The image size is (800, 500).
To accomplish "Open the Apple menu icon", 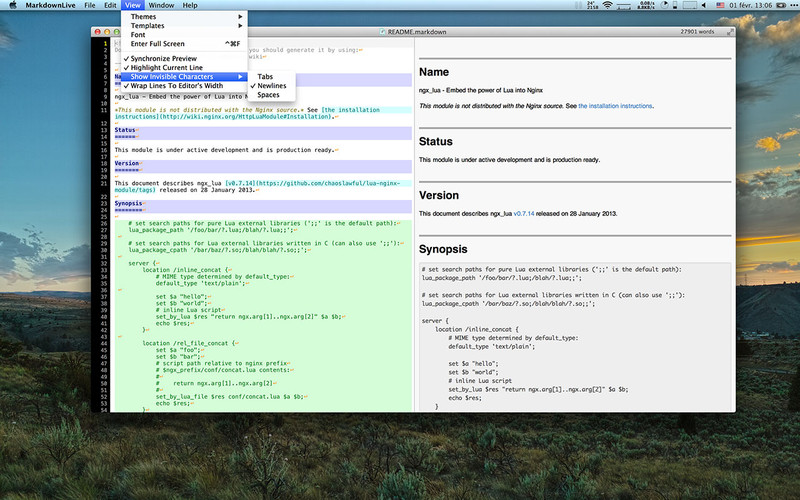I will (x=13, y=5).
